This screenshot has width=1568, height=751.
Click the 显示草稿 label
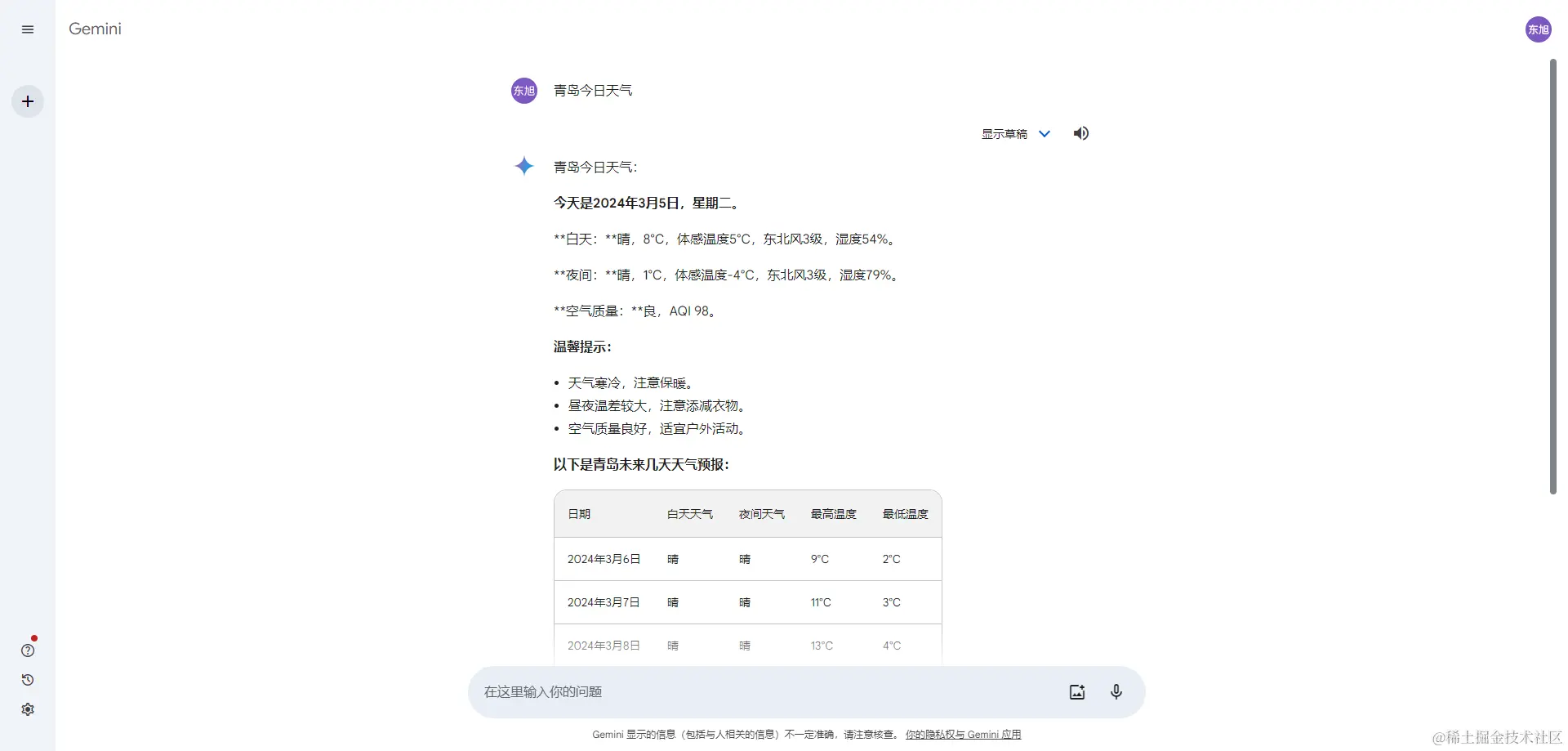click(1004, 134)
